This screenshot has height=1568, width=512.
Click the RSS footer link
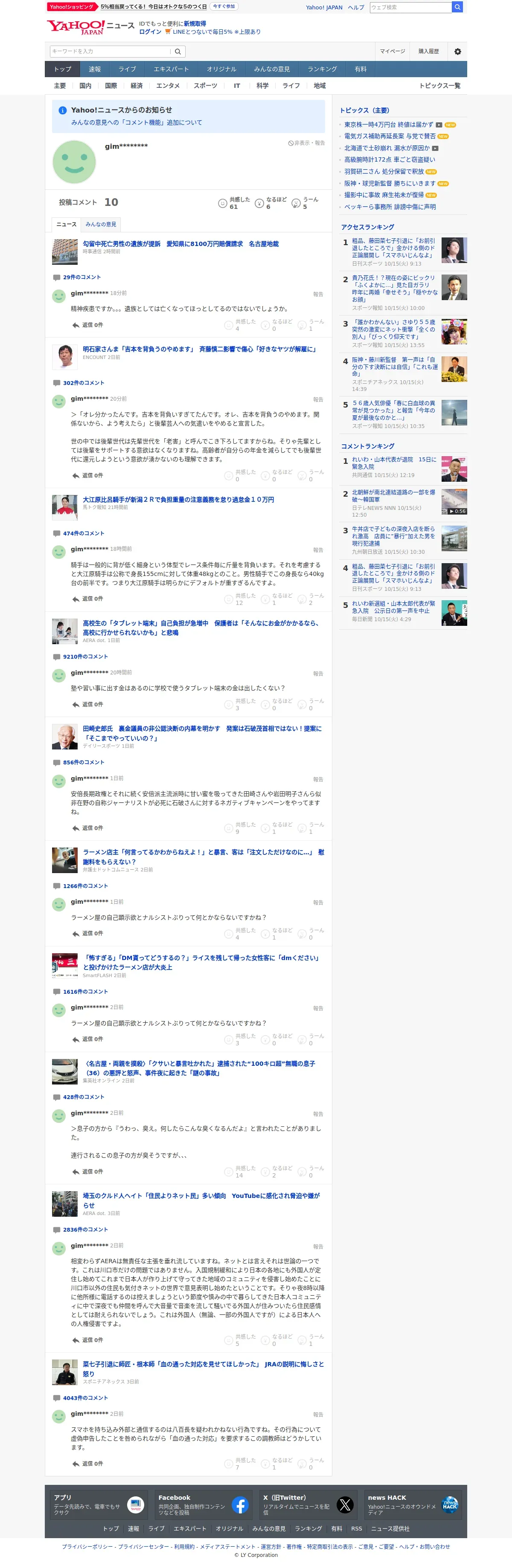pos(357,1528)
